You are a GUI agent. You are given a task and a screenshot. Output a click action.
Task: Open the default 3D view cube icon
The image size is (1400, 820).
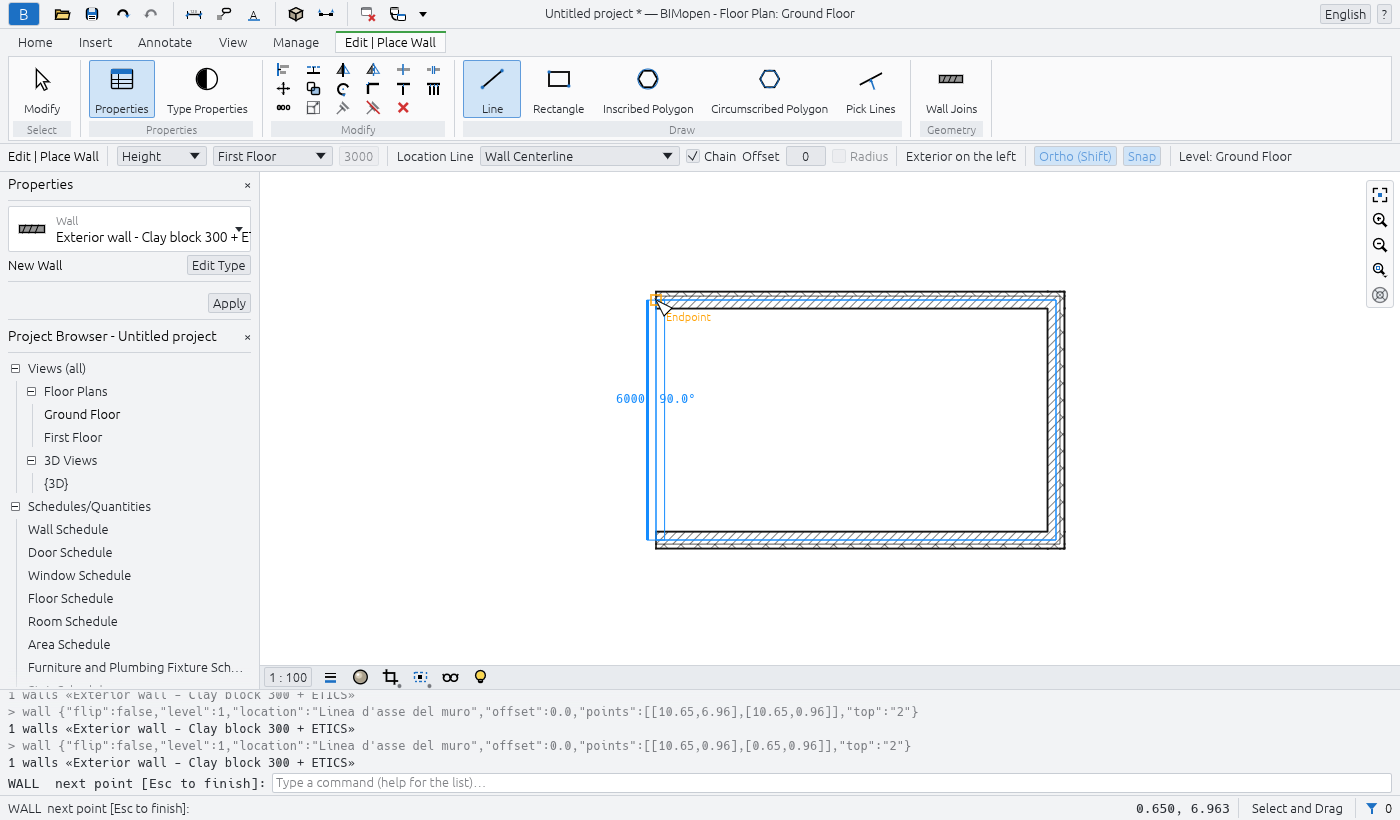(295, 14)
